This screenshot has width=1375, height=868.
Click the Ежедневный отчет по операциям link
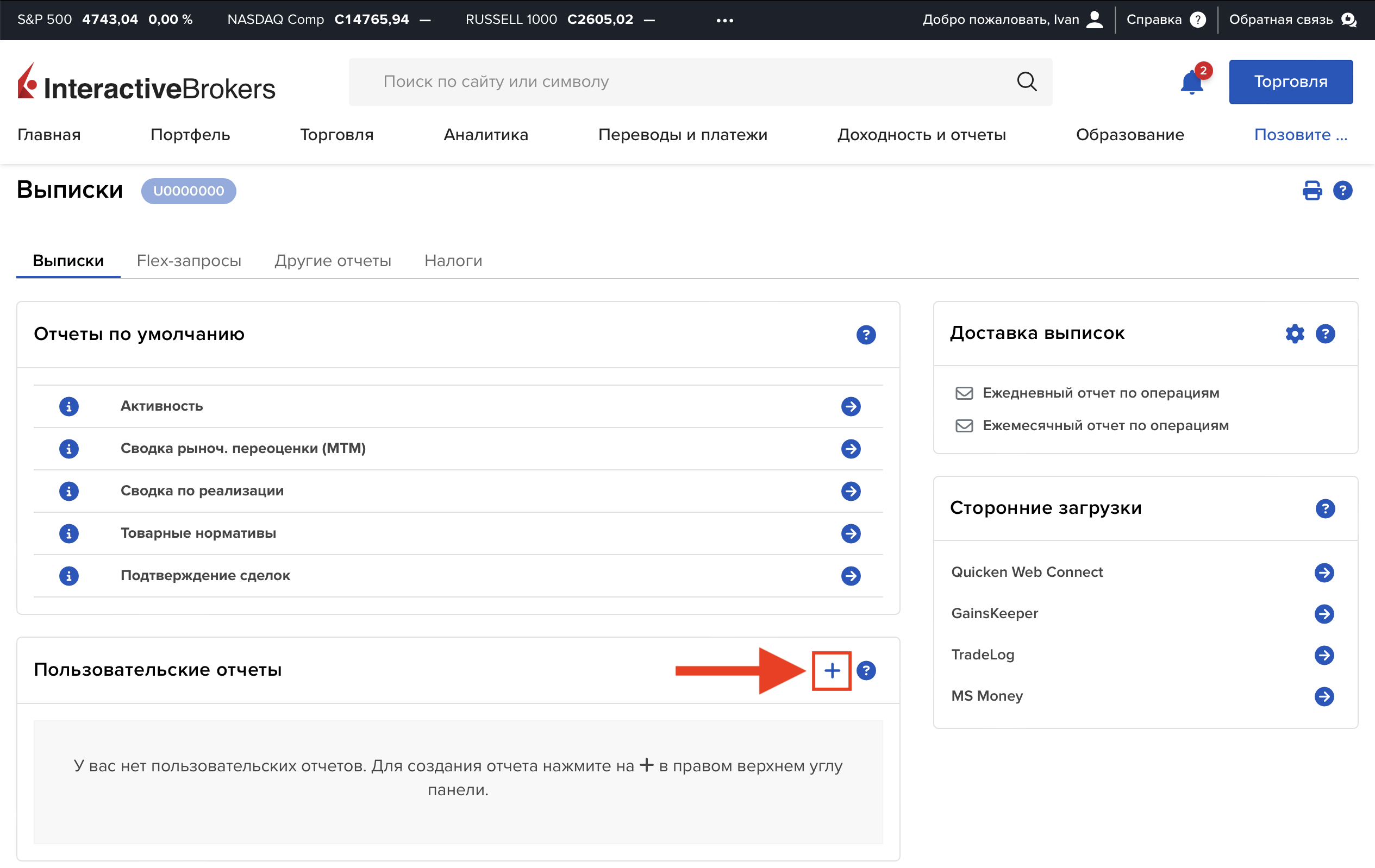click(1101, 393)
